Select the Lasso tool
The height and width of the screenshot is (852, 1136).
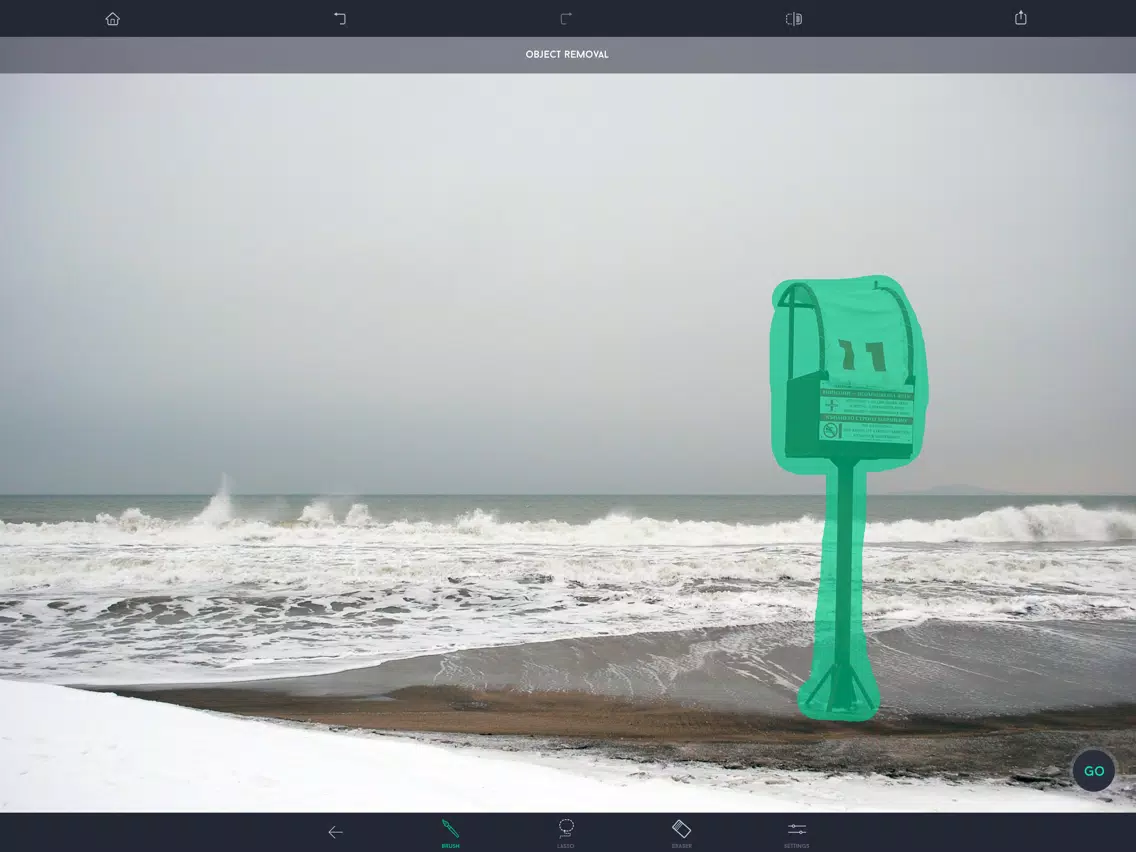pos(566,833)
